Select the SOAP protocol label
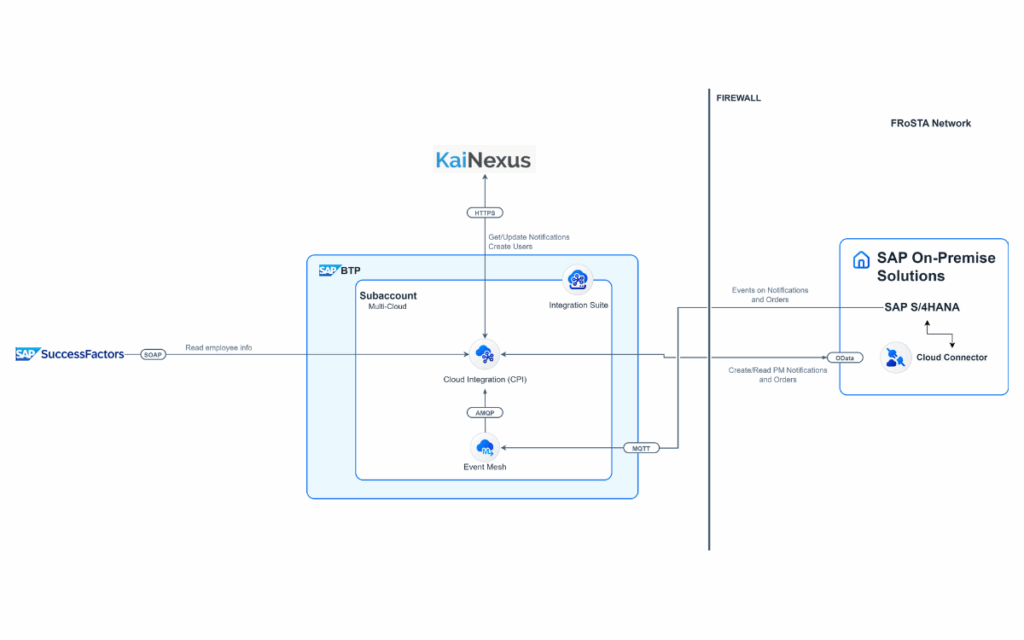Screen dimensions: 1024x640 [x=153, y=355]
